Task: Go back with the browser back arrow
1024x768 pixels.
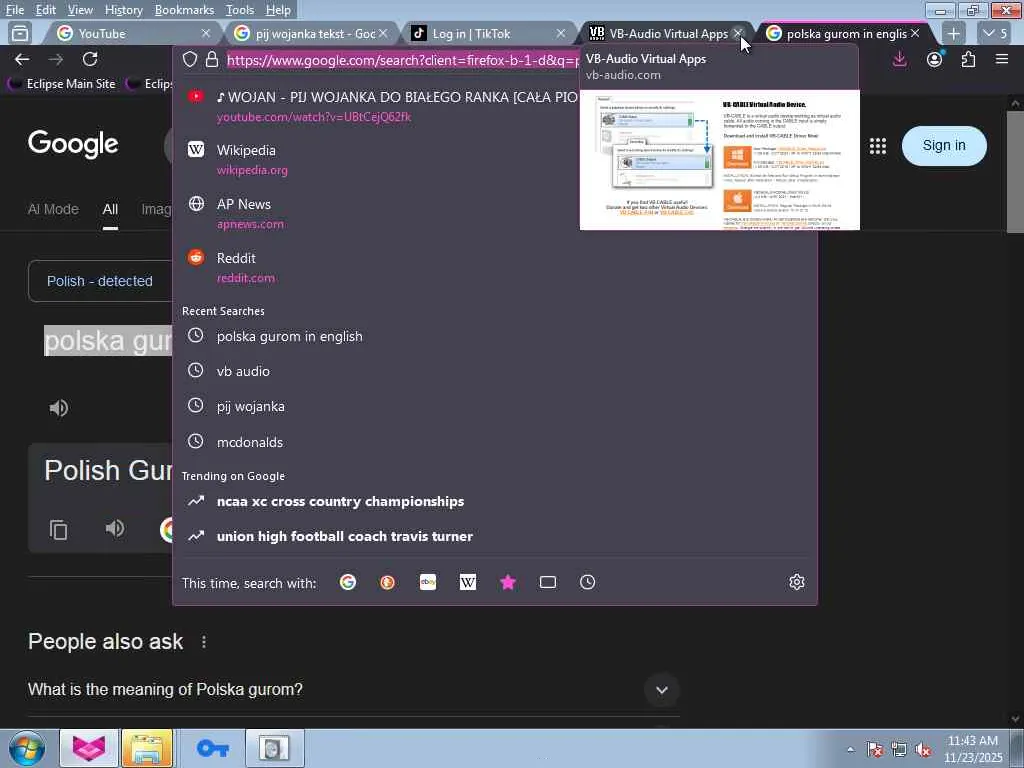Action: 22,59
